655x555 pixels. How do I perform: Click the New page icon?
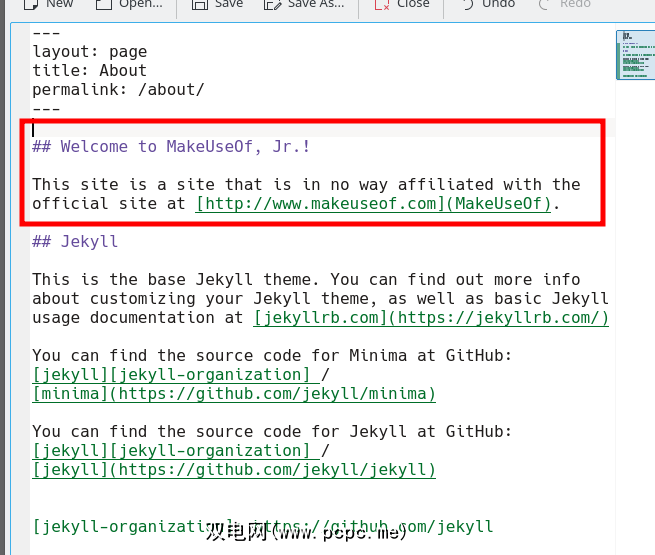tap(31, 4)
